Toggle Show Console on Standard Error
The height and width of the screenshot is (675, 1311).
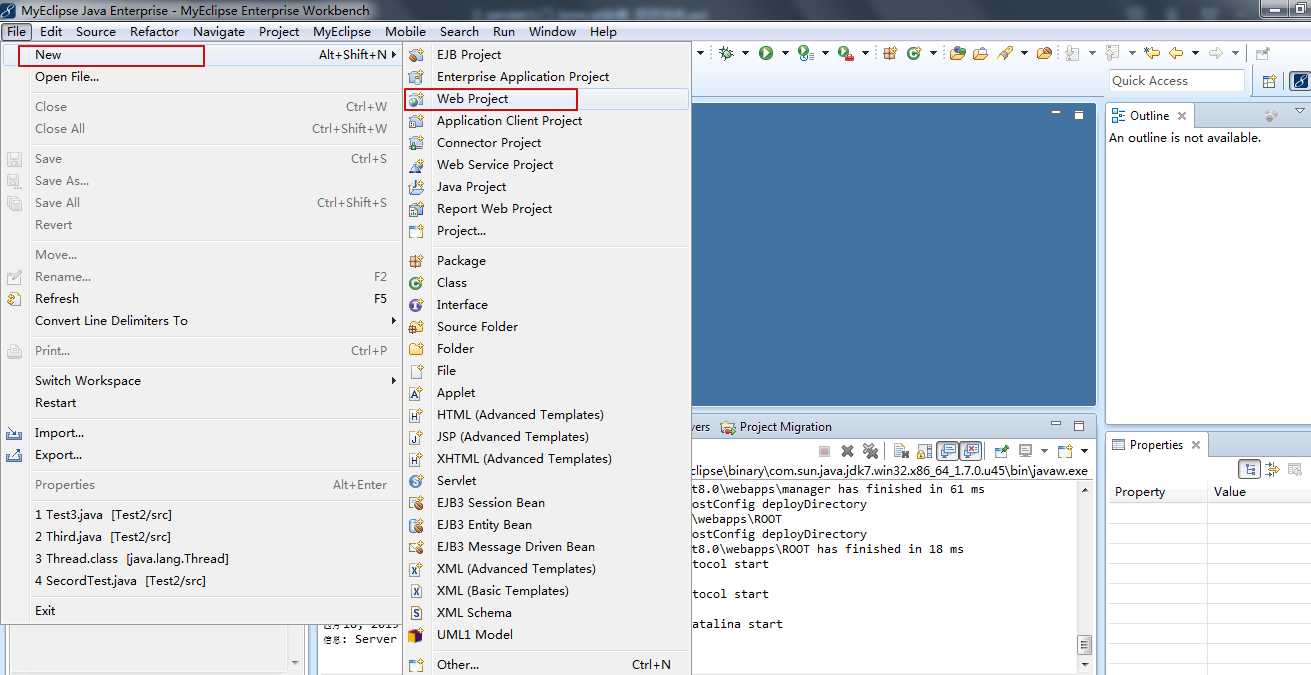(971, 451)
